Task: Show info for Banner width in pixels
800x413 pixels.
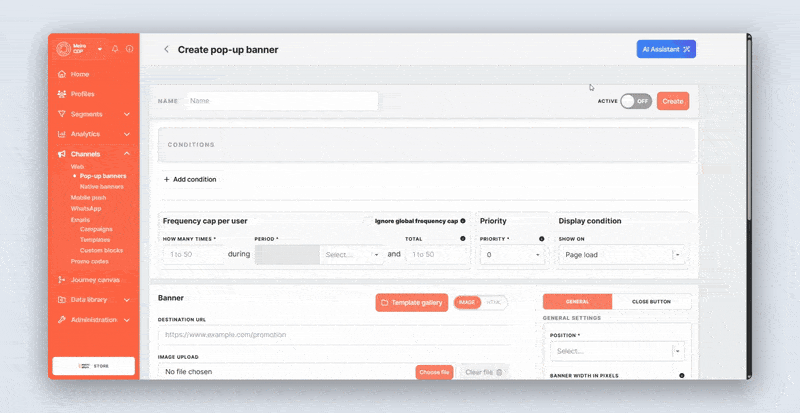Action: 682,375
